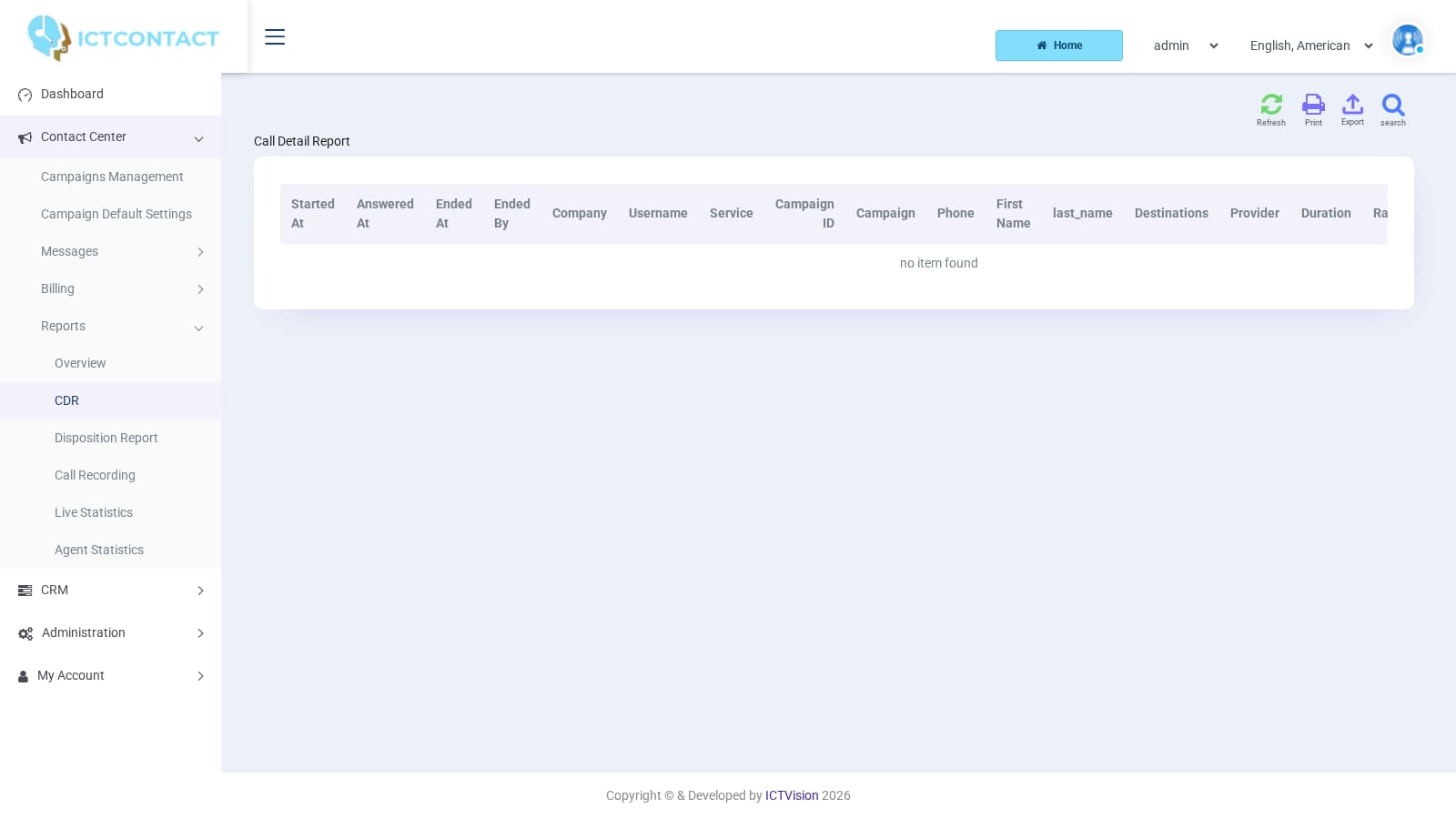Toggle the hamburger sidebar menu icon
The image size is (1456, 819).
coord(275,36)
